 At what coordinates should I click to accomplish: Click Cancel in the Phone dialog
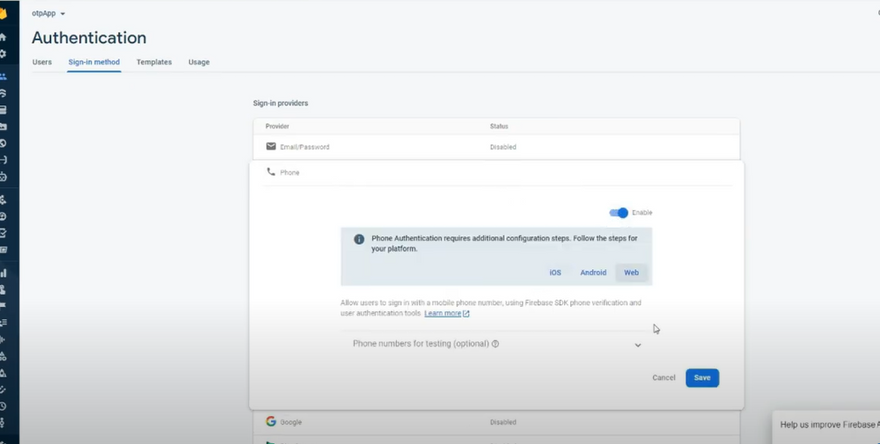(664, 378)
